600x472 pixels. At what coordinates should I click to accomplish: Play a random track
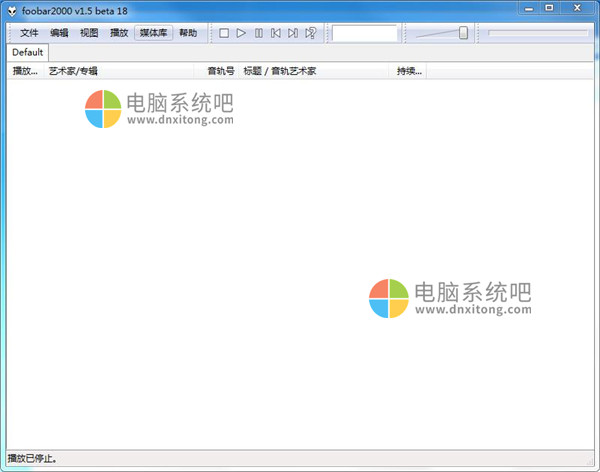coord(310,33)
